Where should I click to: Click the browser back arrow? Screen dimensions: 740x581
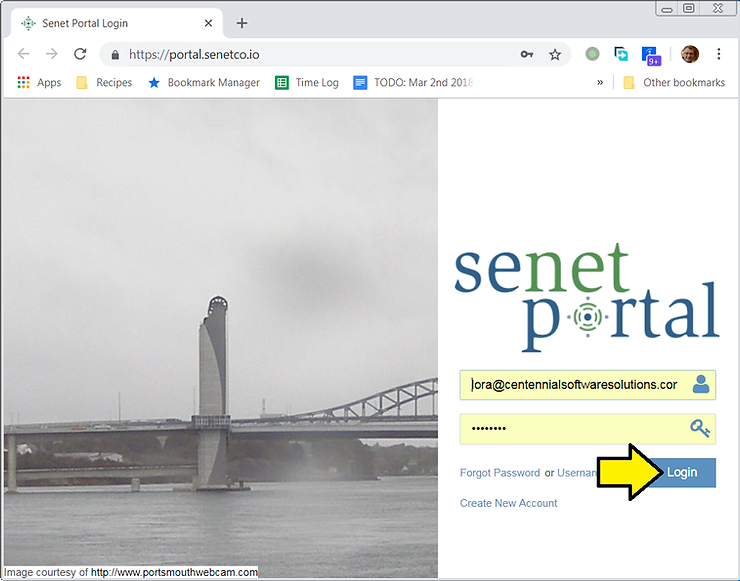point(24,54)
